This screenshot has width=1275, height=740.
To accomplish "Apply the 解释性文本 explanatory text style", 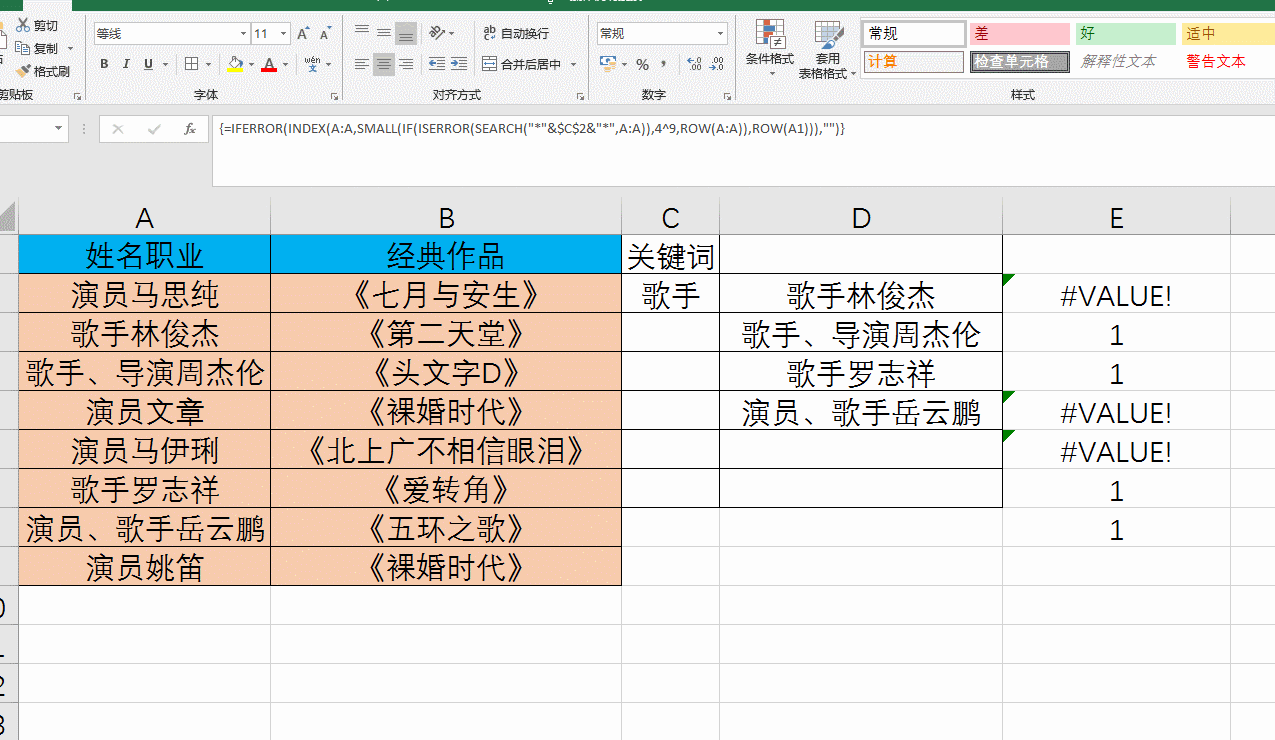I will pyautogui.click(x=1126, y=62).
